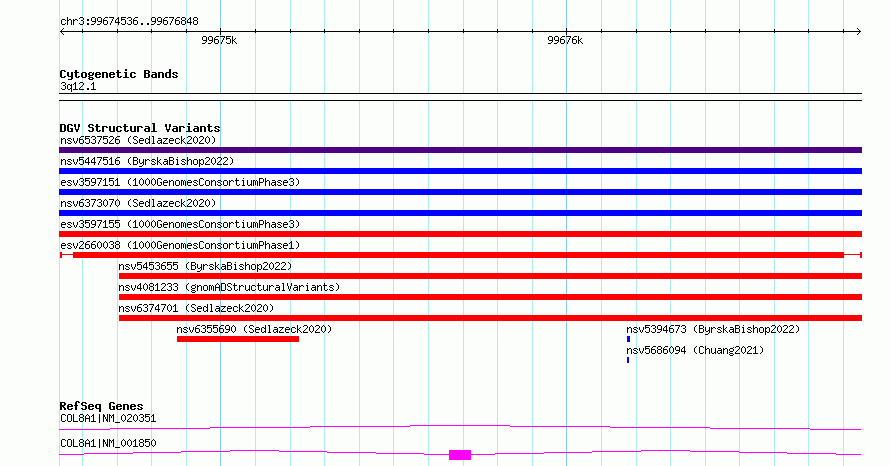
Task: Select the dark purple nsv6537526 variant bar
Action: point(460,150)
